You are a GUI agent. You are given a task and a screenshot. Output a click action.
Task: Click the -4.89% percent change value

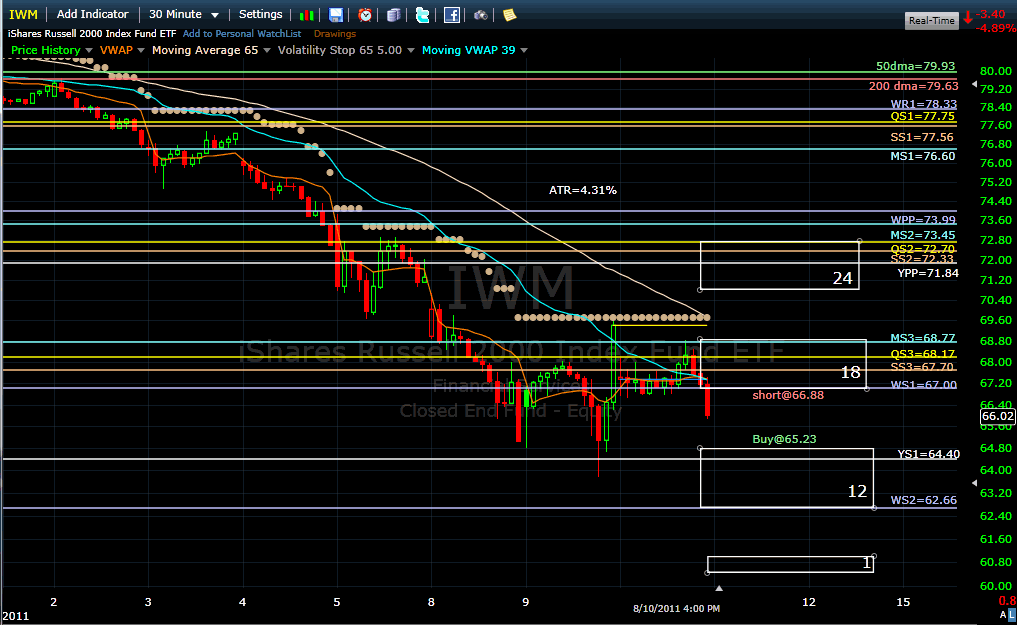tap(996, 29)
